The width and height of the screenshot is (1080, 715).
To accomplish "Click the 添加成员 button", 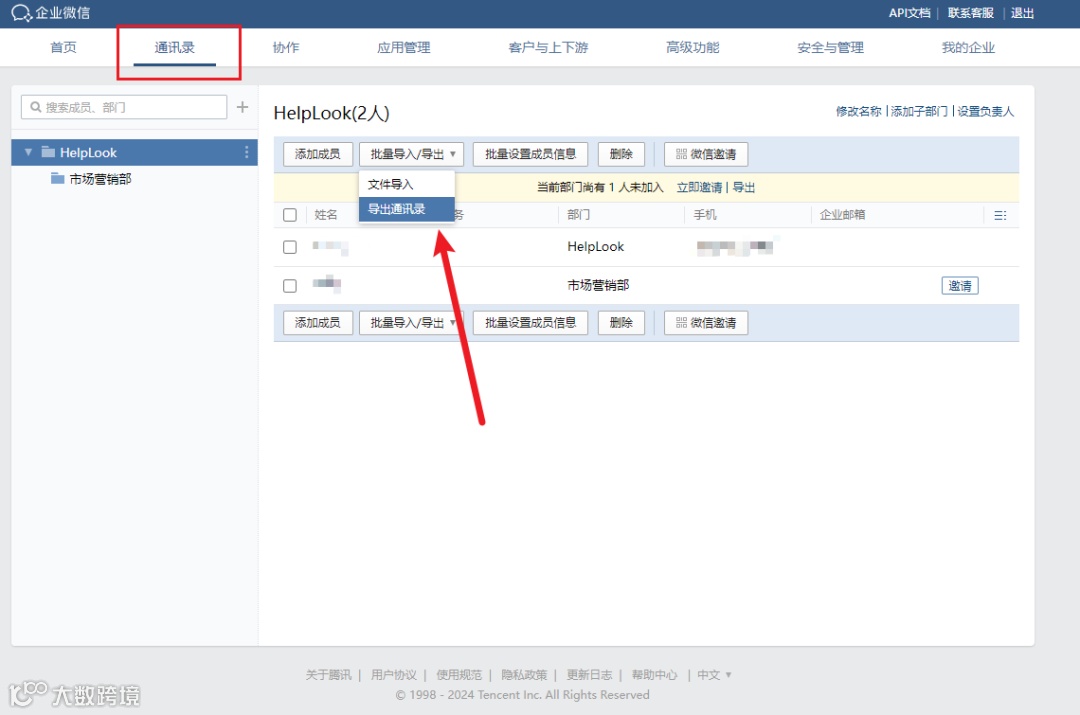I will (x=317, y=154).
